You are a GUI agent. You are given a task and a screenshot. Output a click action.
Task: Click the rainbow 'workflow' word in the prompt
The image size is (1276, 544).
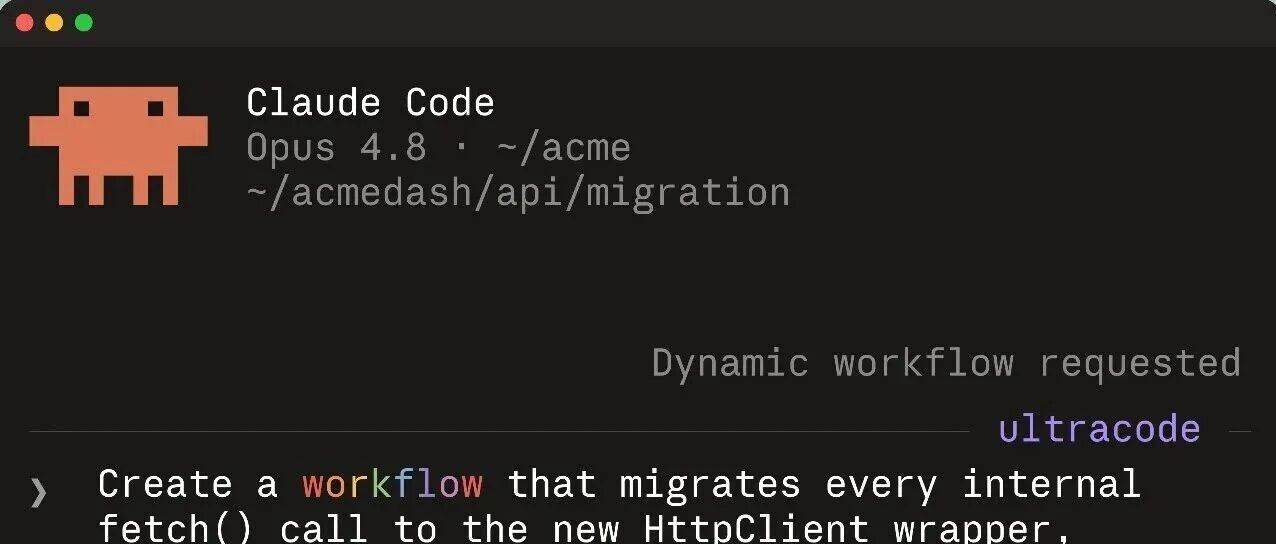click(x=393, y=484)
